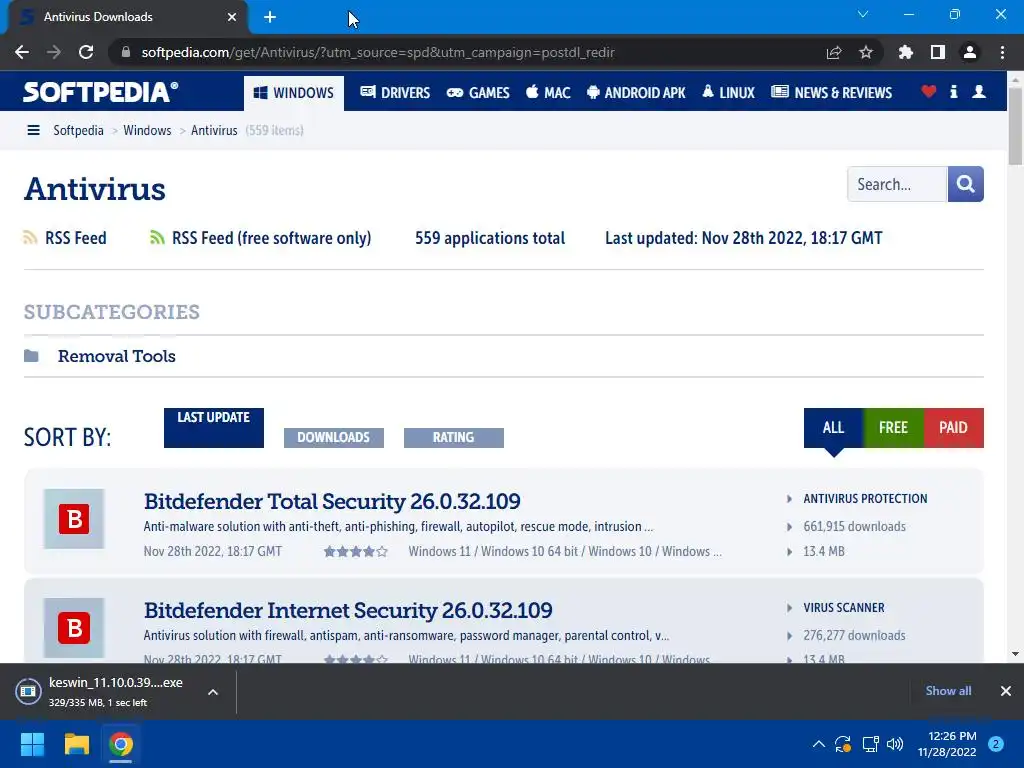
Task: Switch to the Drivers section
Action: (395, 93)
